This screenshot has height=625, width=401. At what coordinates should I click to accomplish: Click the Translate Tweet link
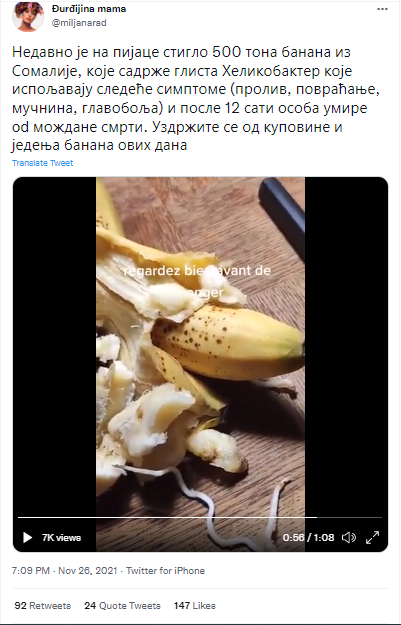[43, 163]
